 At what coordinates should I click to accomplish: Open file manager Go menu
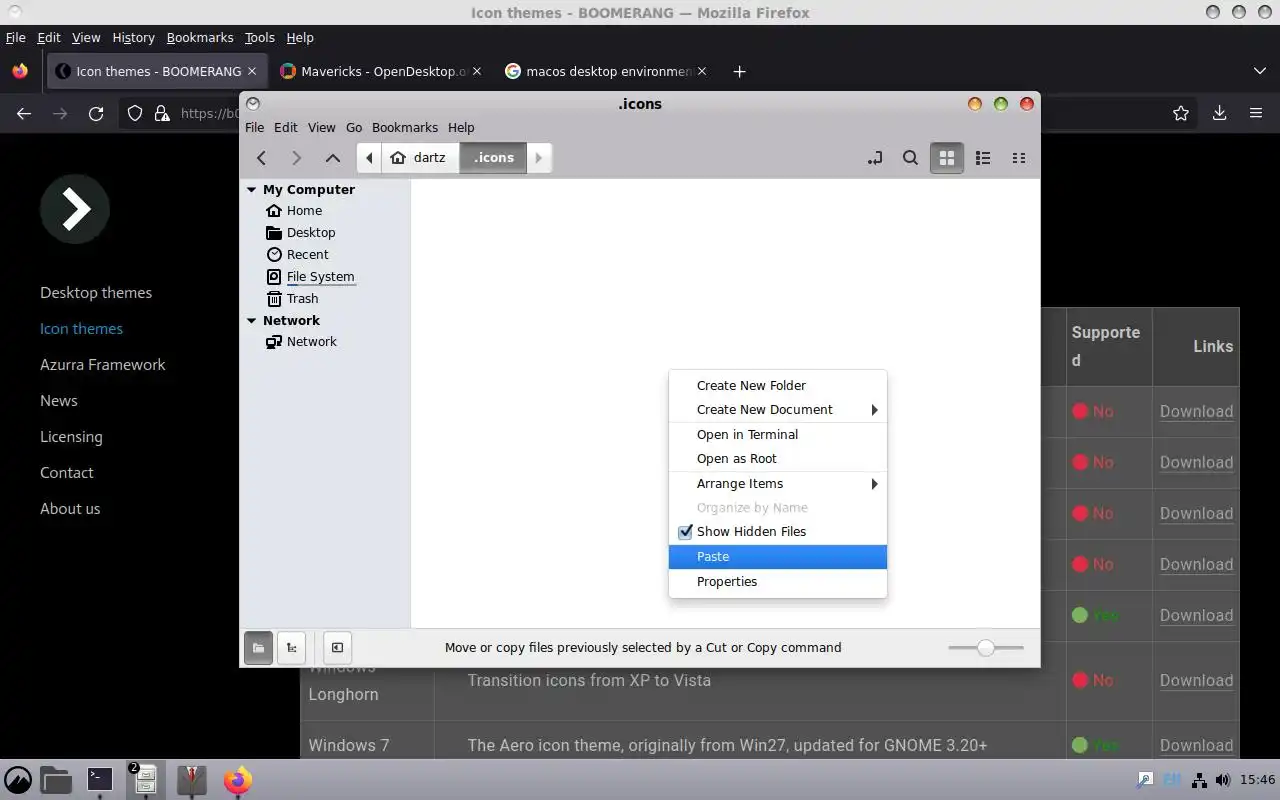(x=354, y=128)
